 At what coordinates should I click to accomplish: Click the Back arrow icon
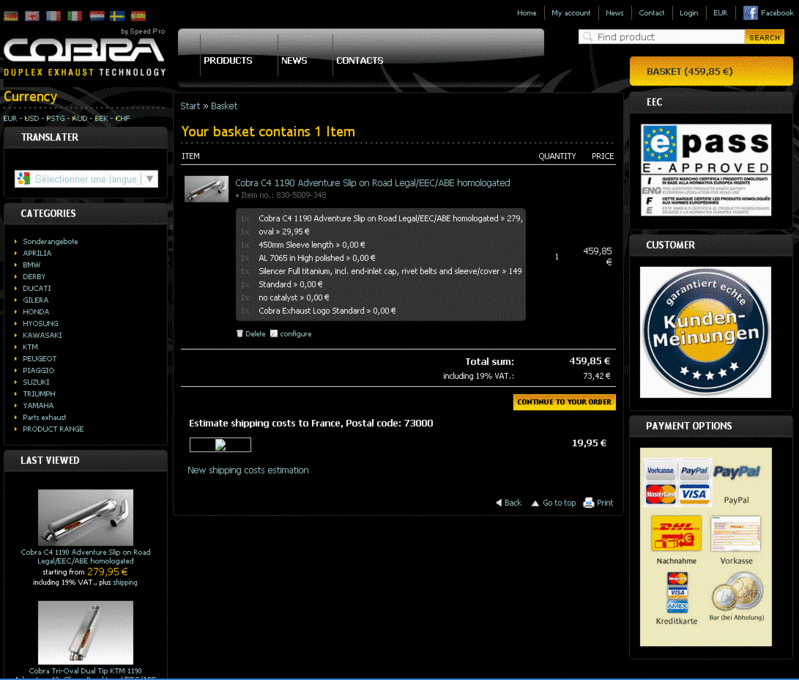tap(499, 503)
